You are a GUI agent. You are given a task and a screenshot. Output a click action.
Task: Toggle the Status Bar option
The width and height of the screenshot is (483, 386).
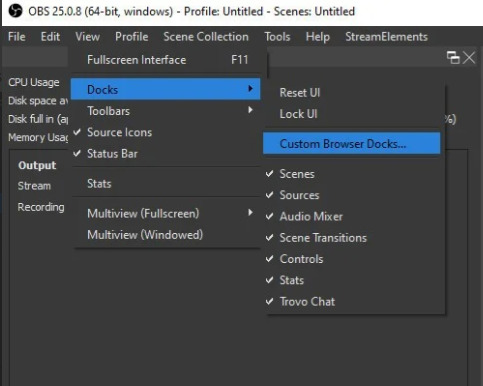pyautogui.click(x=166, y=154)
